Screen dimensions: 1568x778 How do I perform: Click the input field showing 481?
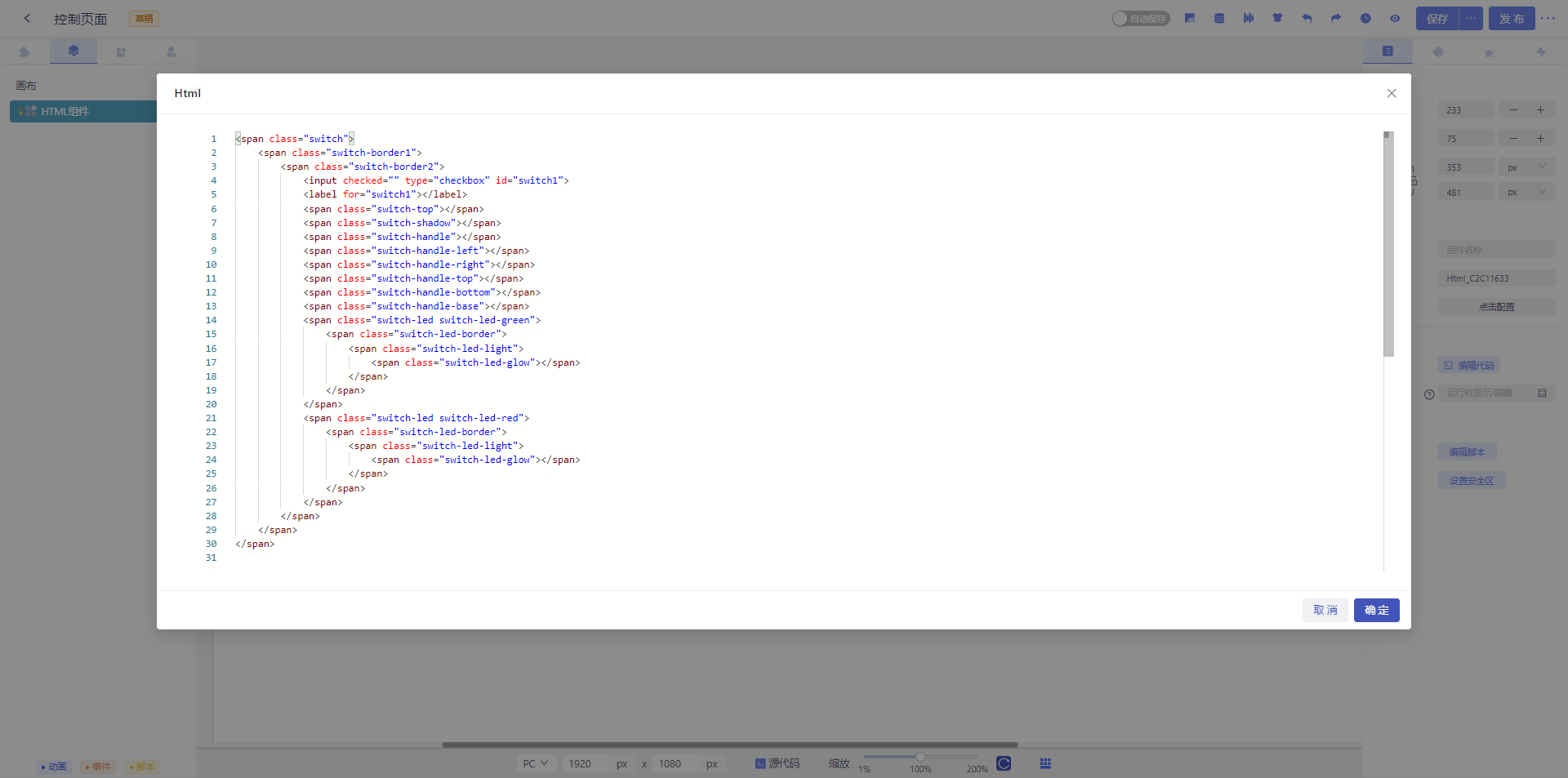1466,192
